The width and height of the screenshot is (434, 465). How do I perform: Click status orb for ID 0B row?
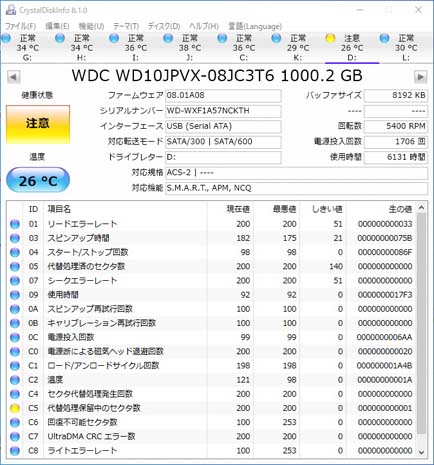point(15,323)
